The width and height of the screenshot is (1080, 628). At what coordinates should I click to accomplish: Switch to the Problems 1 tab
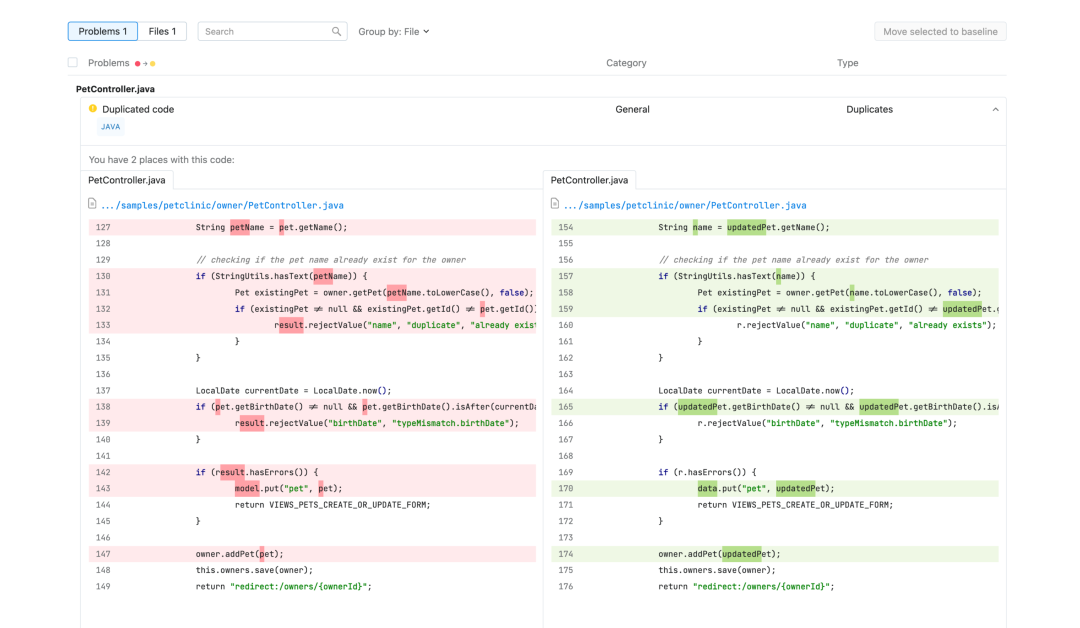(103, 32)
